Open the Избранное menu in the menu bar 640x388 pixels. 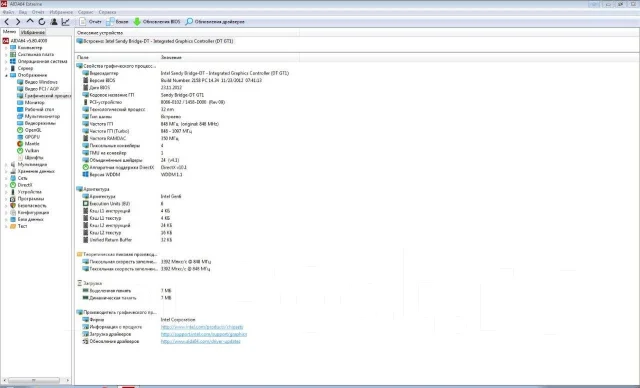coord(61,12)
